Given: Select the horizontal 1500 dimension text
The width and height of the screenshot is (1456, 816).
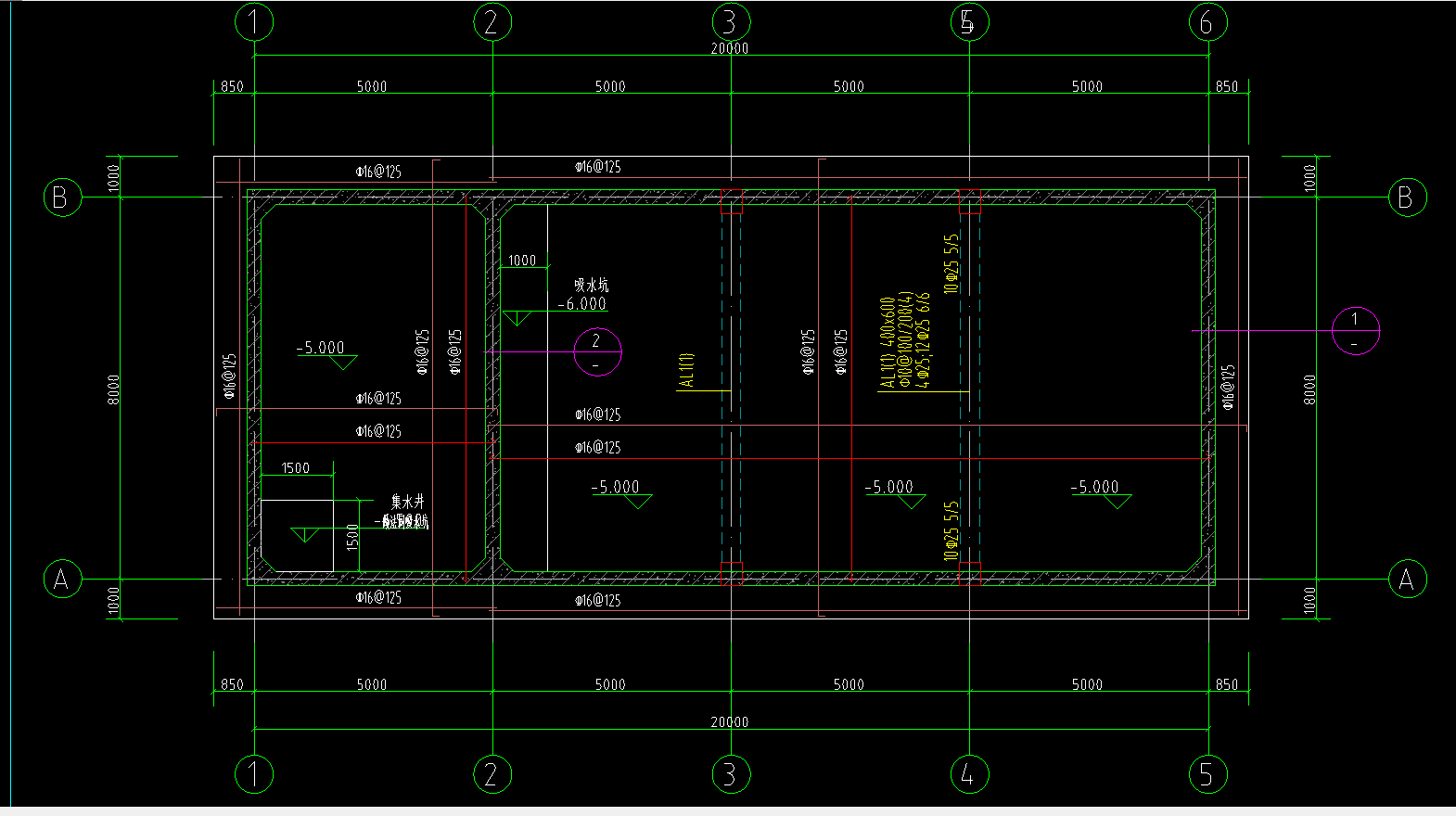Looking at the screenshot, I should click(295, 468).
